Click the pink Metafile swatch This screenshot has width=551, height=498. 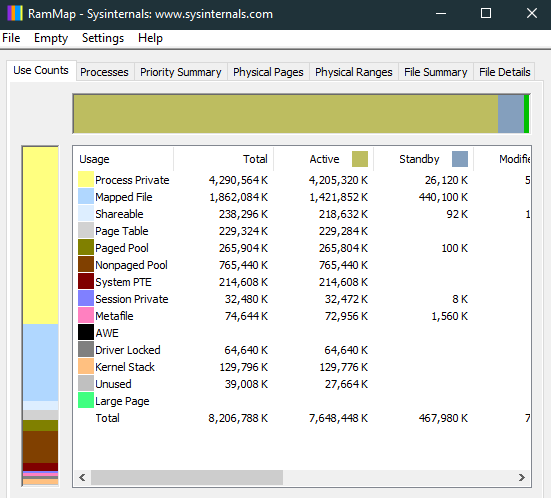tap(86, 315)
